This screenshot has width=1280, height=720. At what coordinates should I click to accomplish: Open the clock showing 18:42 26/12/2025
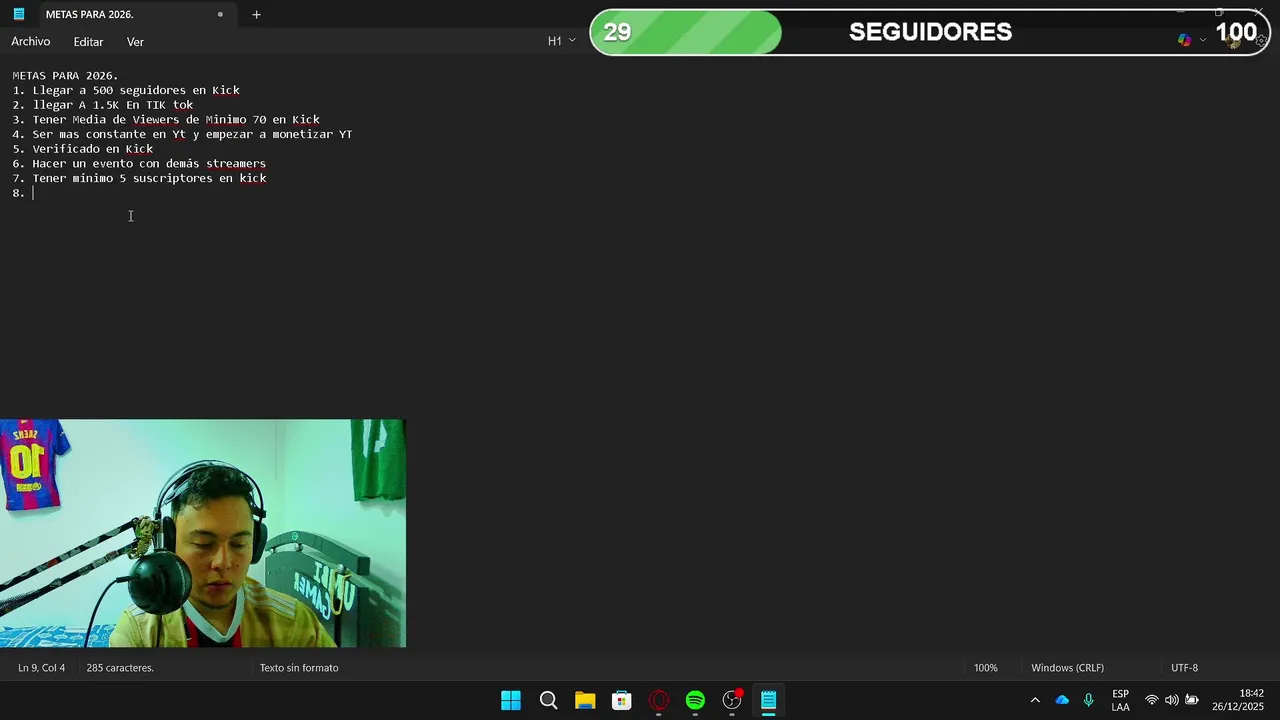tap(1238, 700)
